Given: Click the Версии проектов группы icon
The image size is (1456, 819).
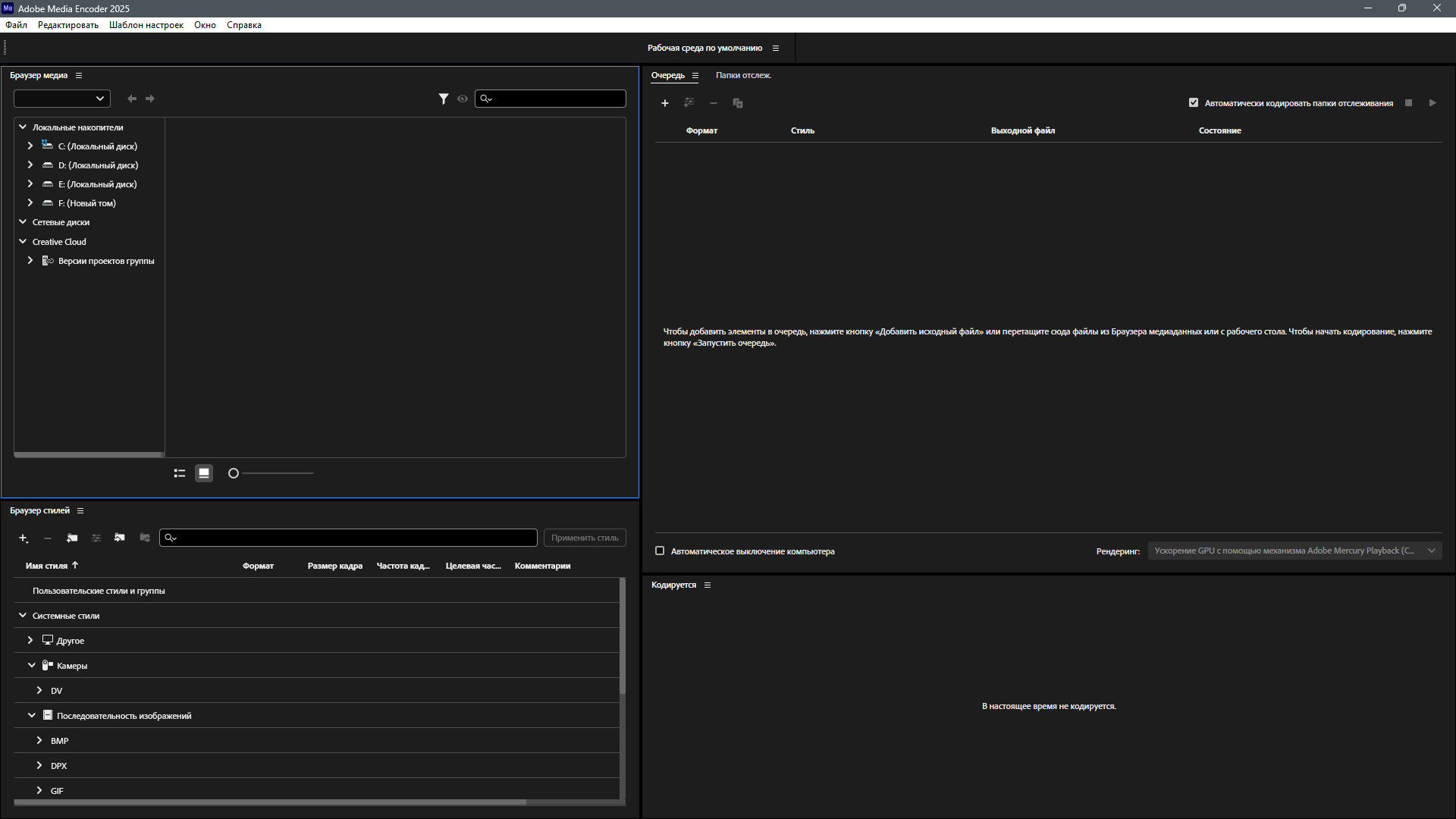Looking at the screenshot, I should click(x=48, y=261).
